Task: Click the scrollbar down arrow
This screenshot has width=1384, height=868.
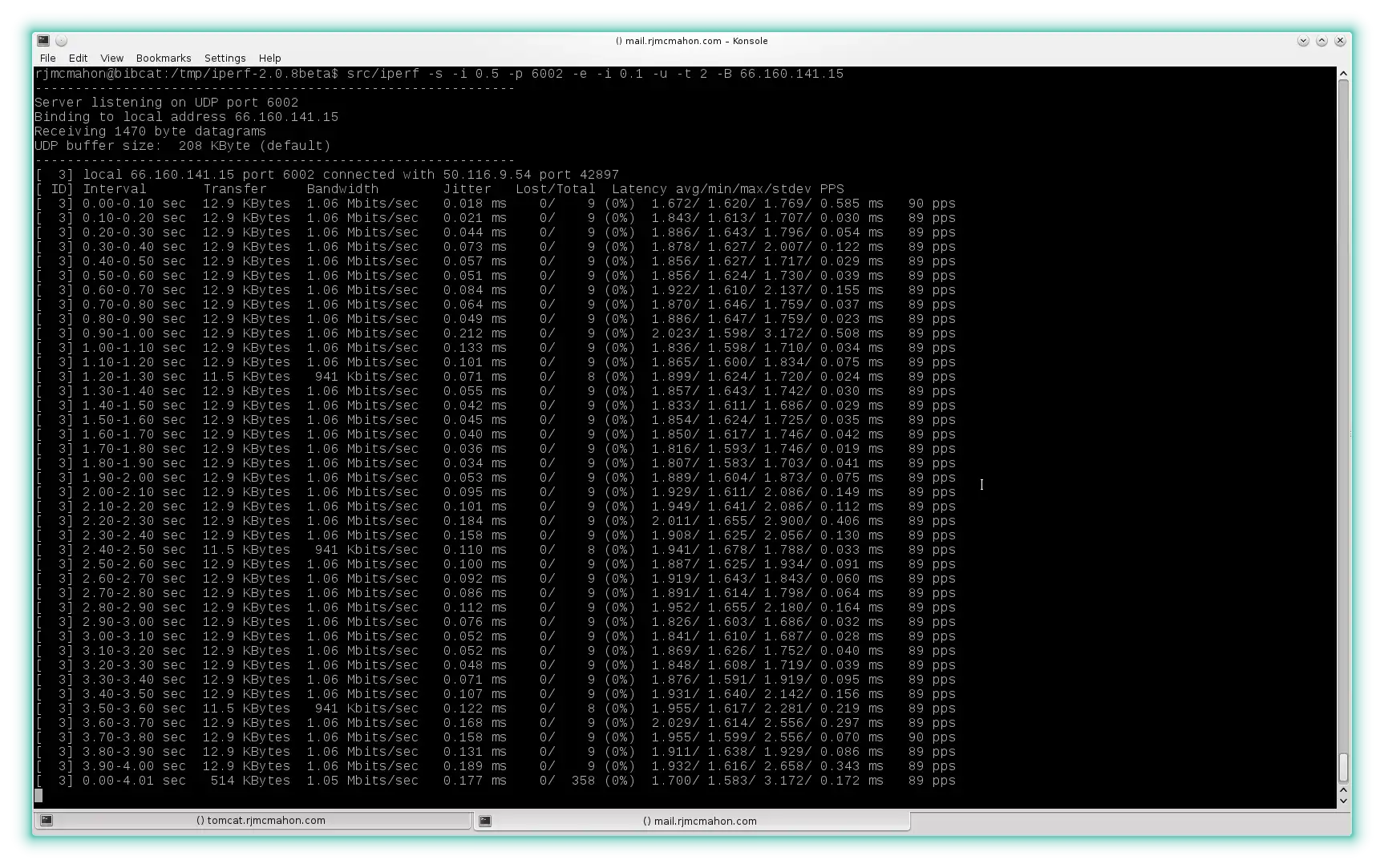Action: coord(1345,800)
